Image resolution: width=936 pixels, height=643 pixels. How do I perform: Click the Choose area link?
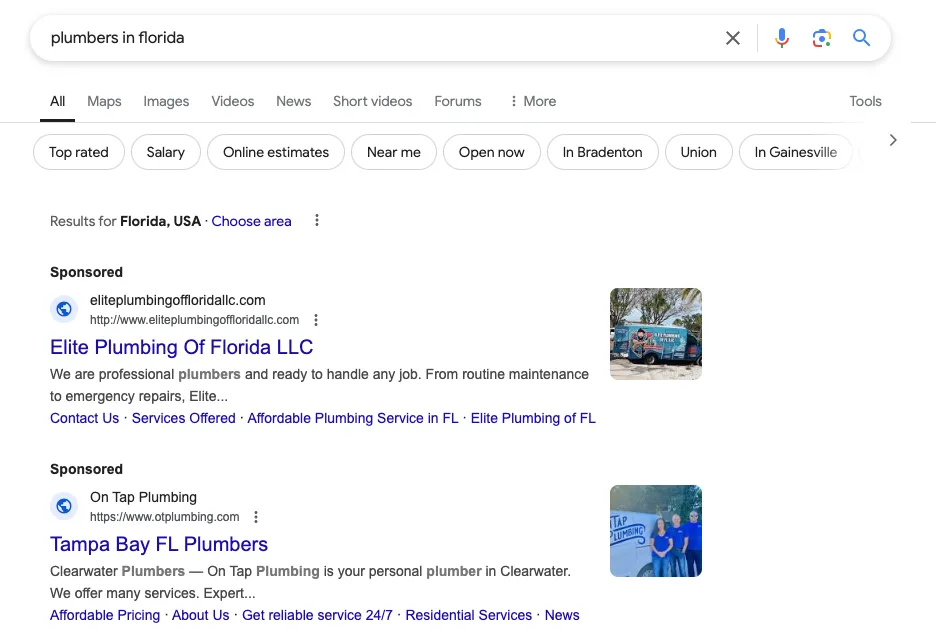point(251,221)
